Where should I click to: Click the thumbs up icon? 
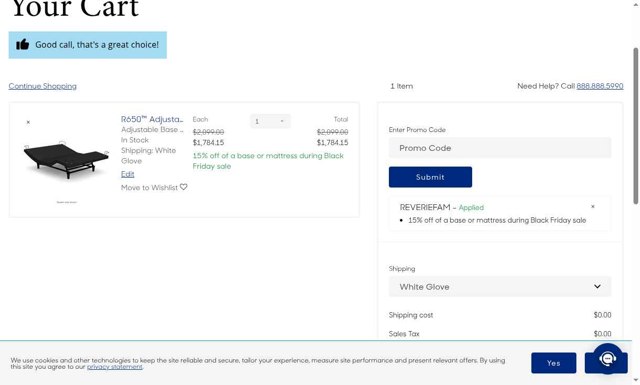(x=22, y=44)
